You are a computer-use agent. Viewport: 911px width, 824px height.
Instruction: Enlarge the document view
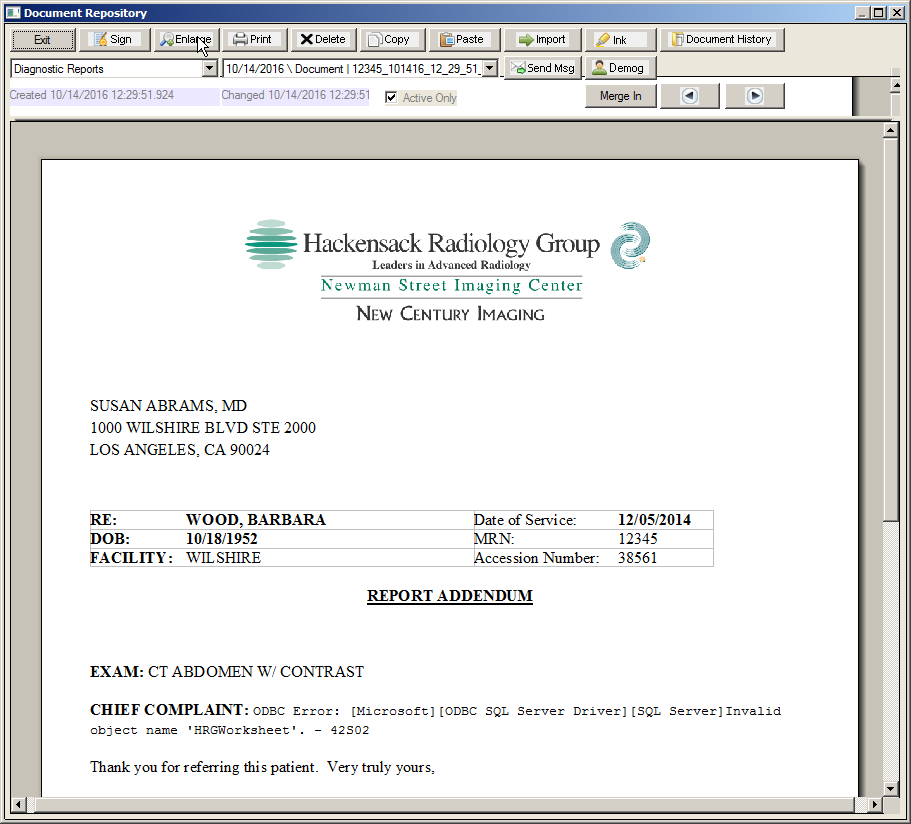tap(185, 40)
